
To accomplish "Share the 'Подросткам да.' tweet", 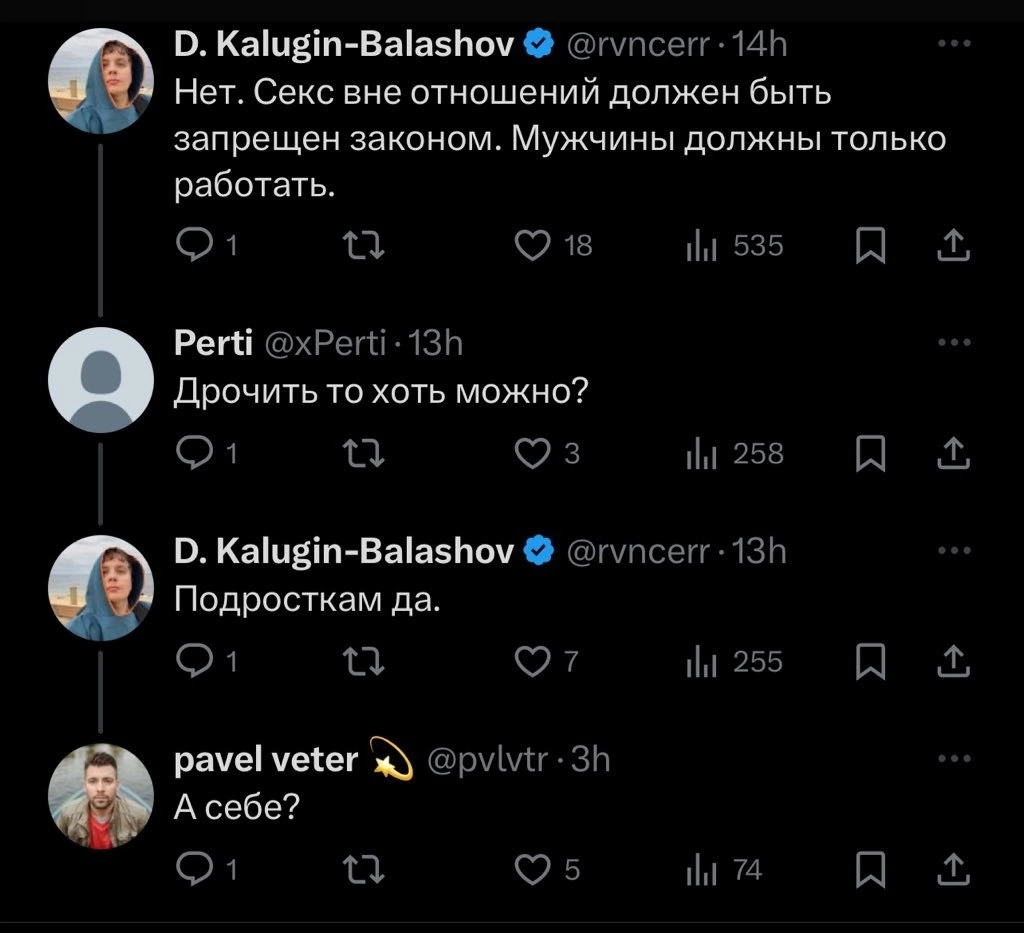I will tap(954, 661).
